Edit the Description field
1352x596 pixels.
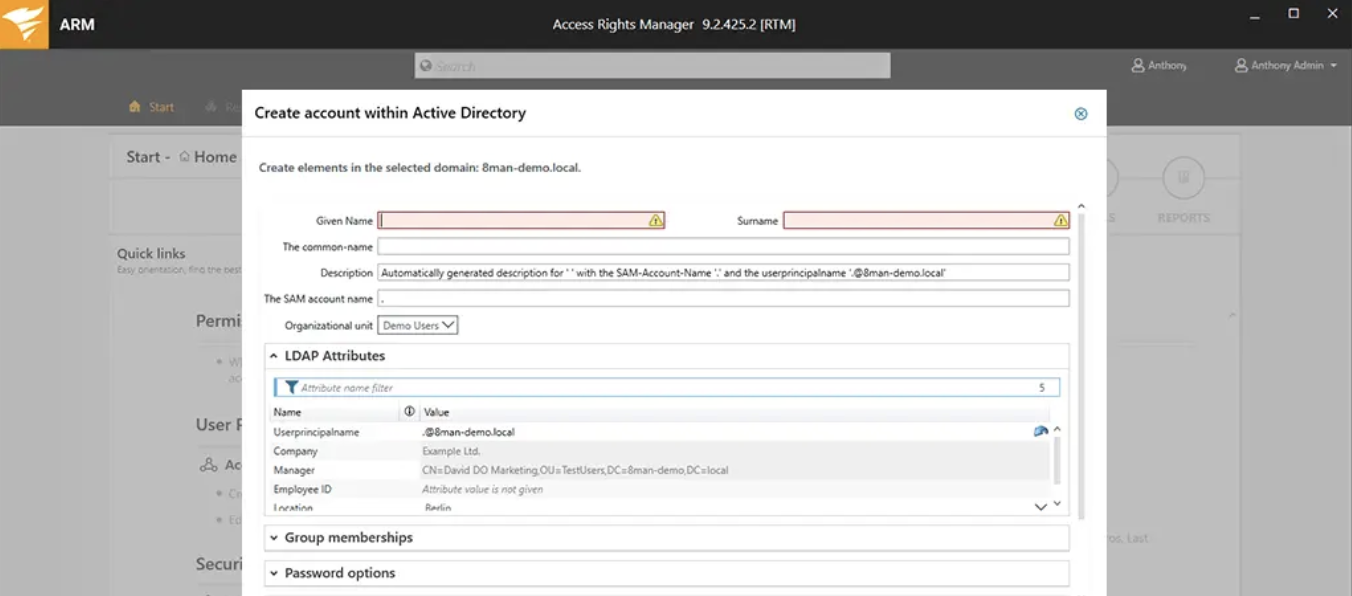[x=723, y=272]
